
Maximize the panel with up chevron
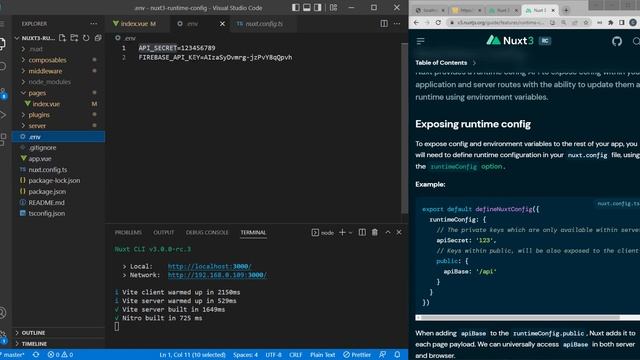tap(388, 232)
